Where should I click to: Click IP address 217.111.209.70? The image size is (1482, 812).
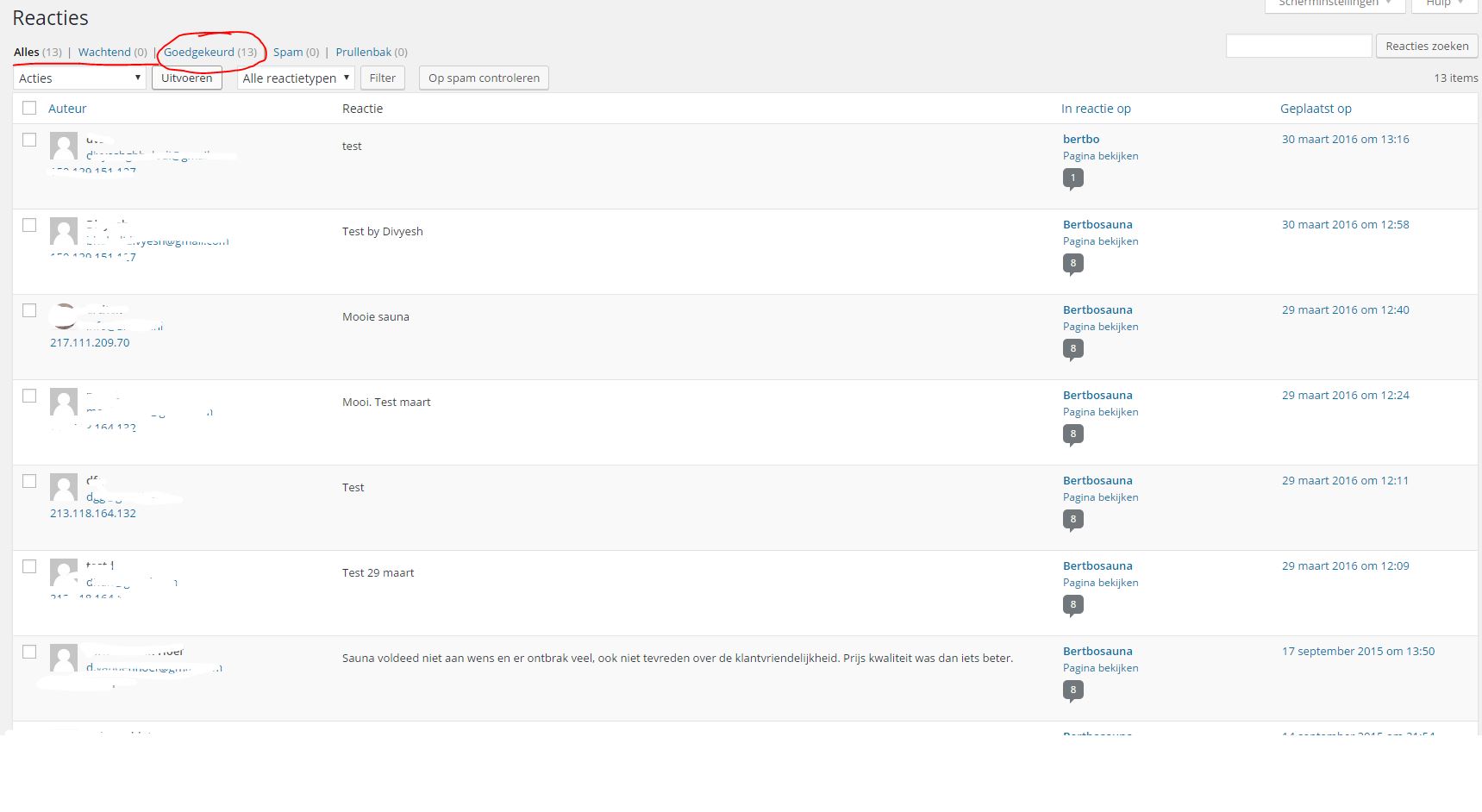tap(90, 342)
